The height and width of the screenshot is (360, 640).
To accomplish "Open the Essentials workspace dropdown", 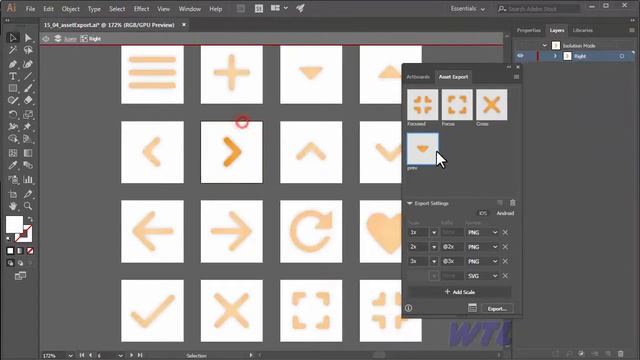I will (468, 9).
